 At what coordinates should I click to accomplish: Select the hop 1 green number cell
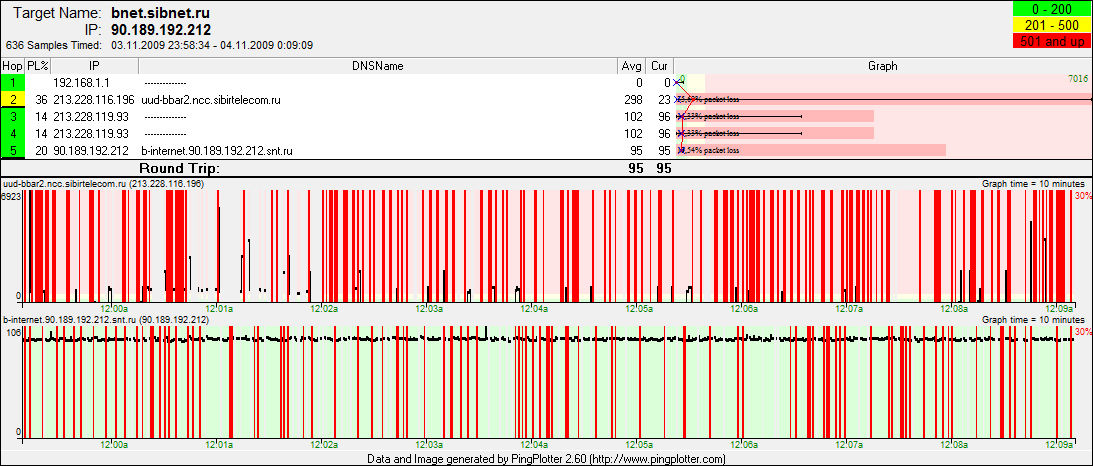(13, 83)
